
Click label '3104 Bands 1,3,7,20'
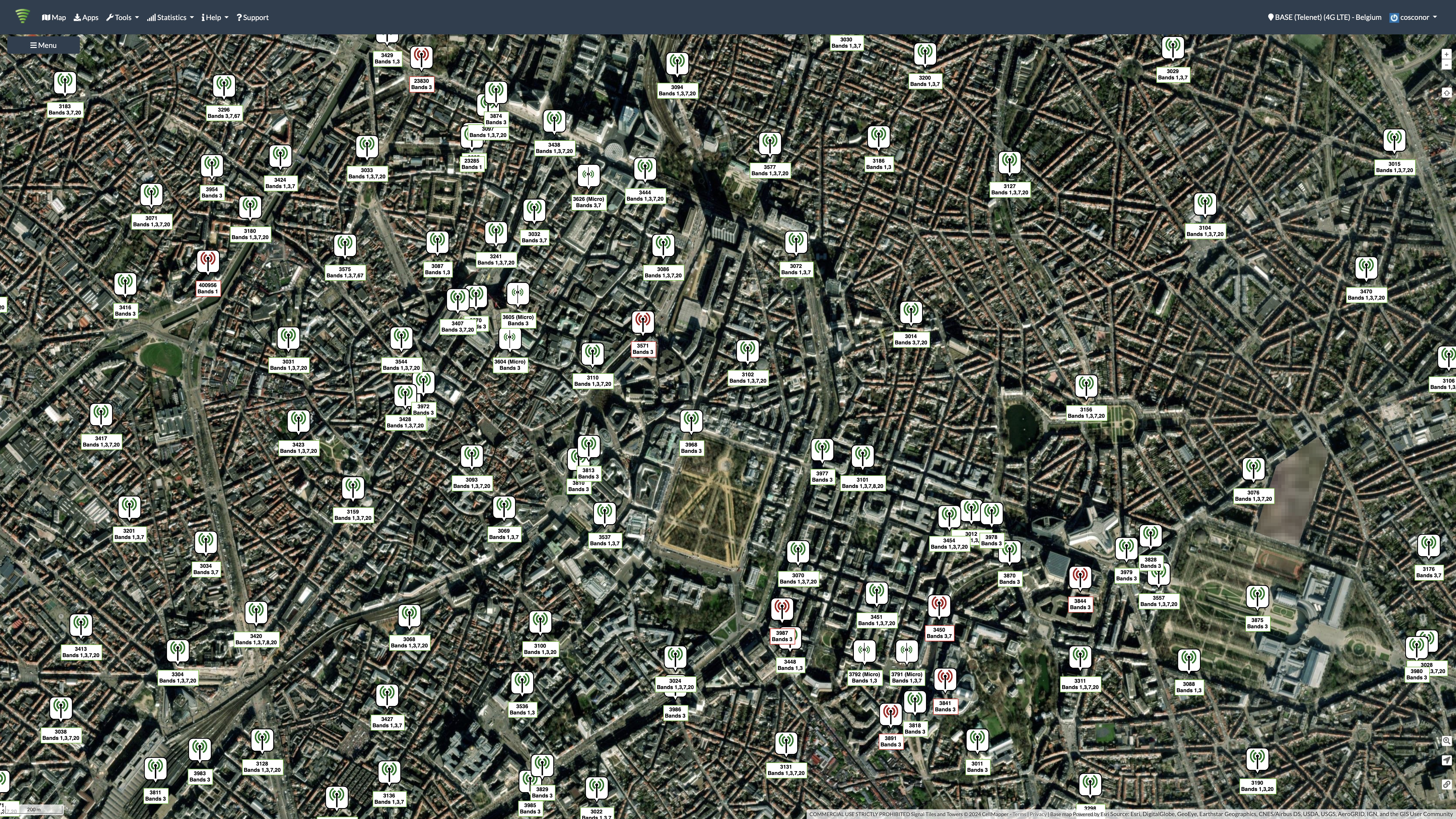pyautogui.click(x=1205, y=231)
